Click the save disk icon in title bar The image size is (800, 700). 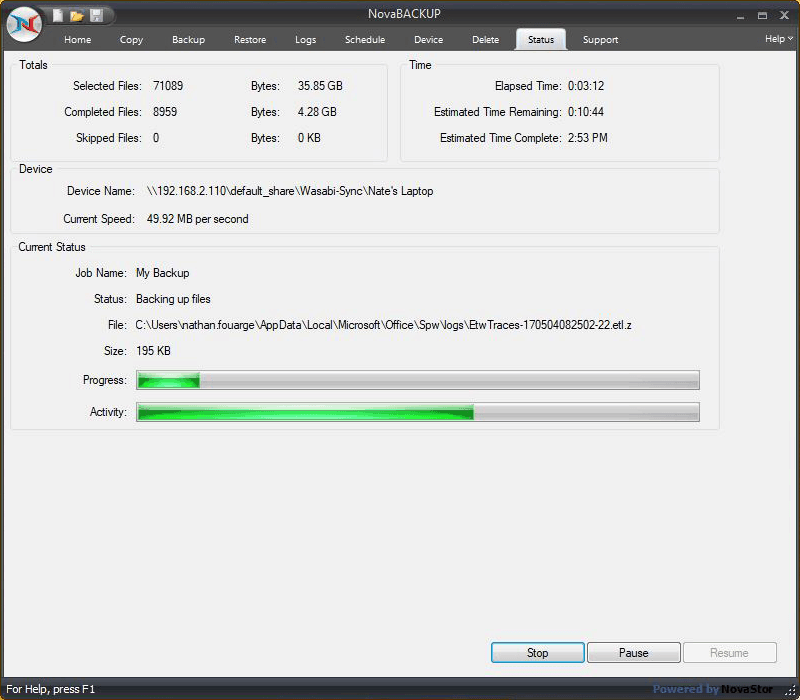click(x=96, y=16)
